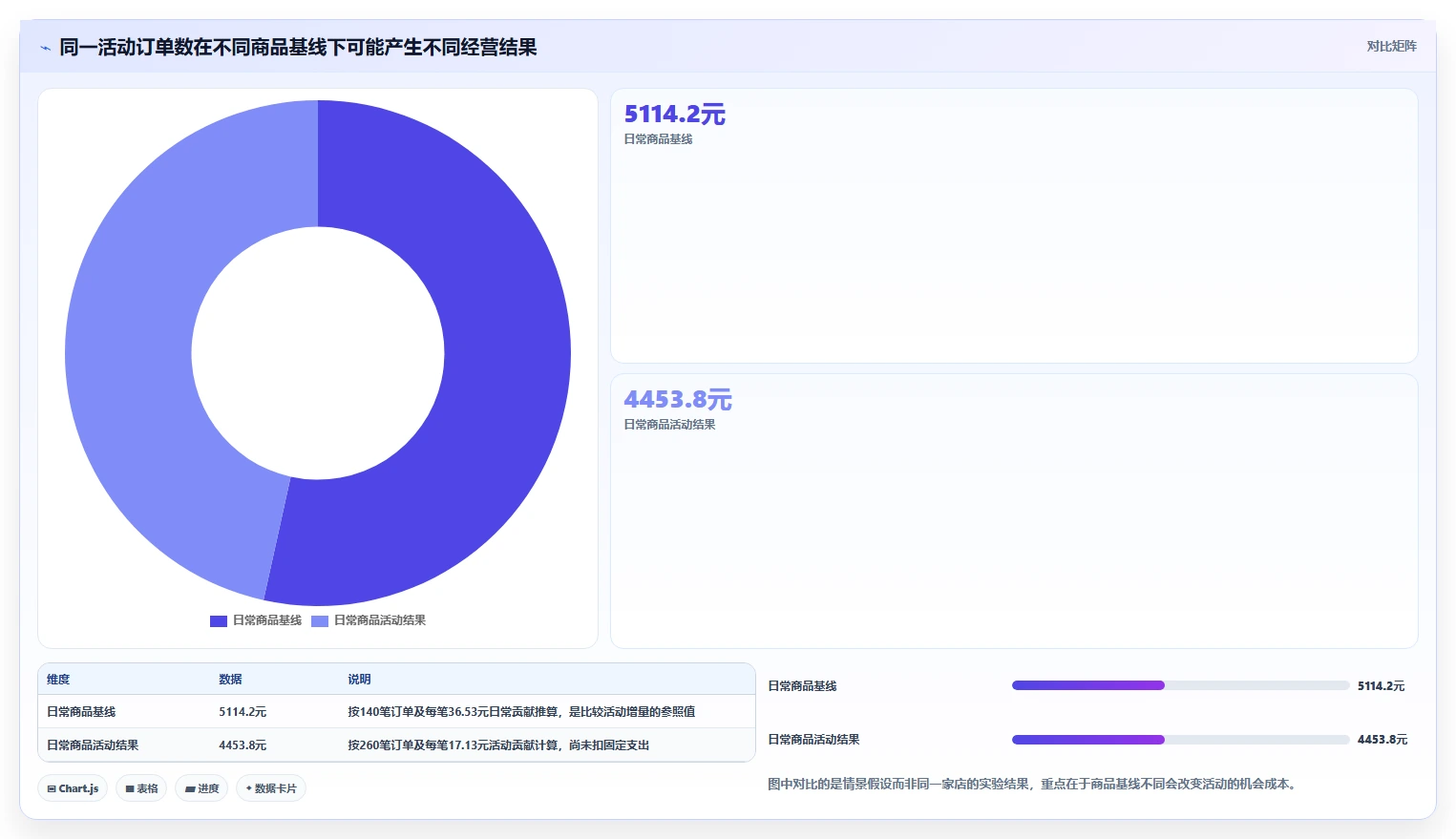Click the 对比矩阵 label in the header
The width and height of the screenshot is (1456, 839).
[1391, 46]
